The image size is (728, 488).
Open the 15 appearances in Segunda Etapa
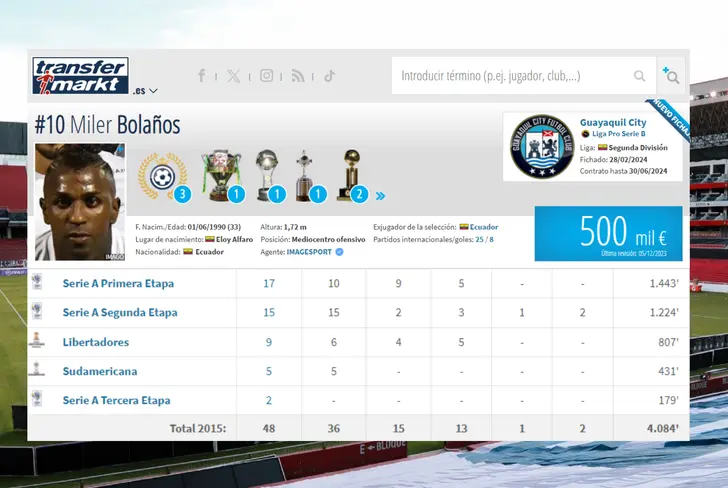[x=269, y=312]
